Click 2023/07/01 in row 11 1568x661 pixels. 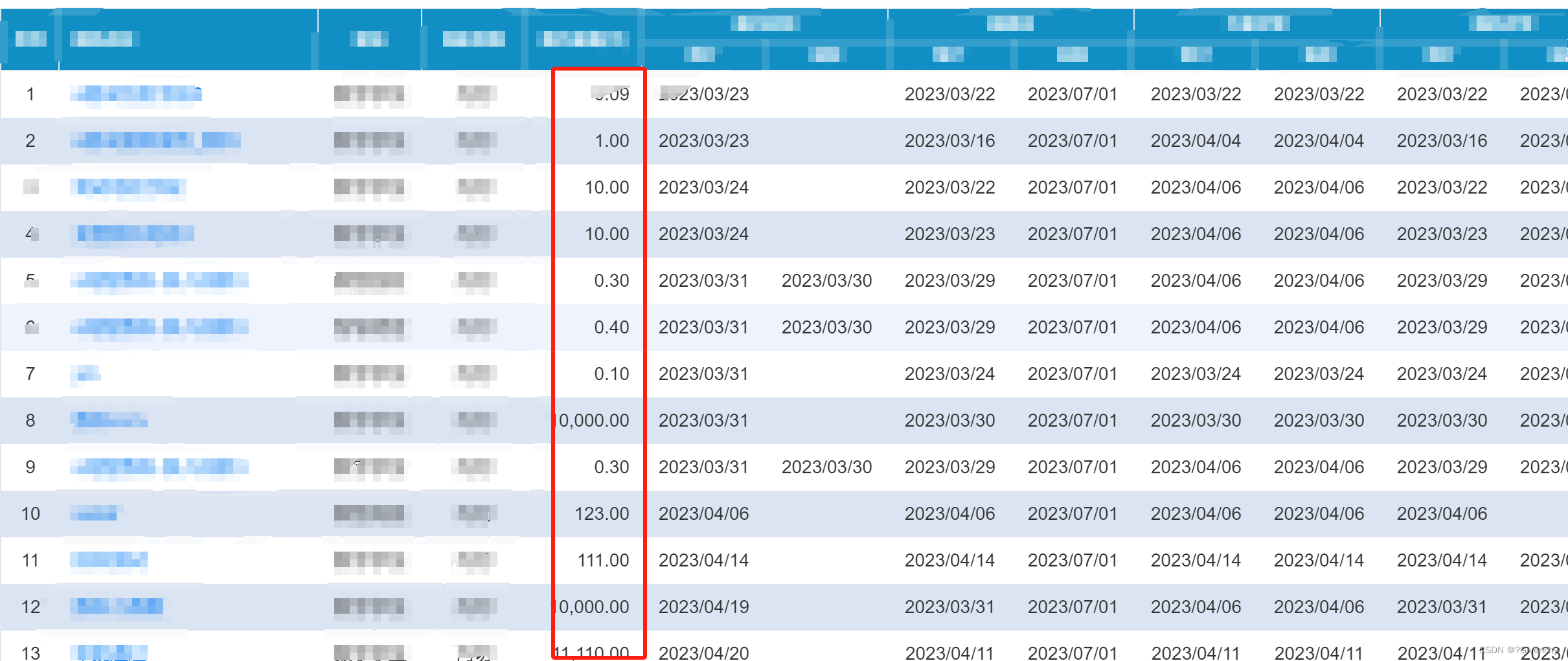pyautogui.click(x=1073, y=560)
